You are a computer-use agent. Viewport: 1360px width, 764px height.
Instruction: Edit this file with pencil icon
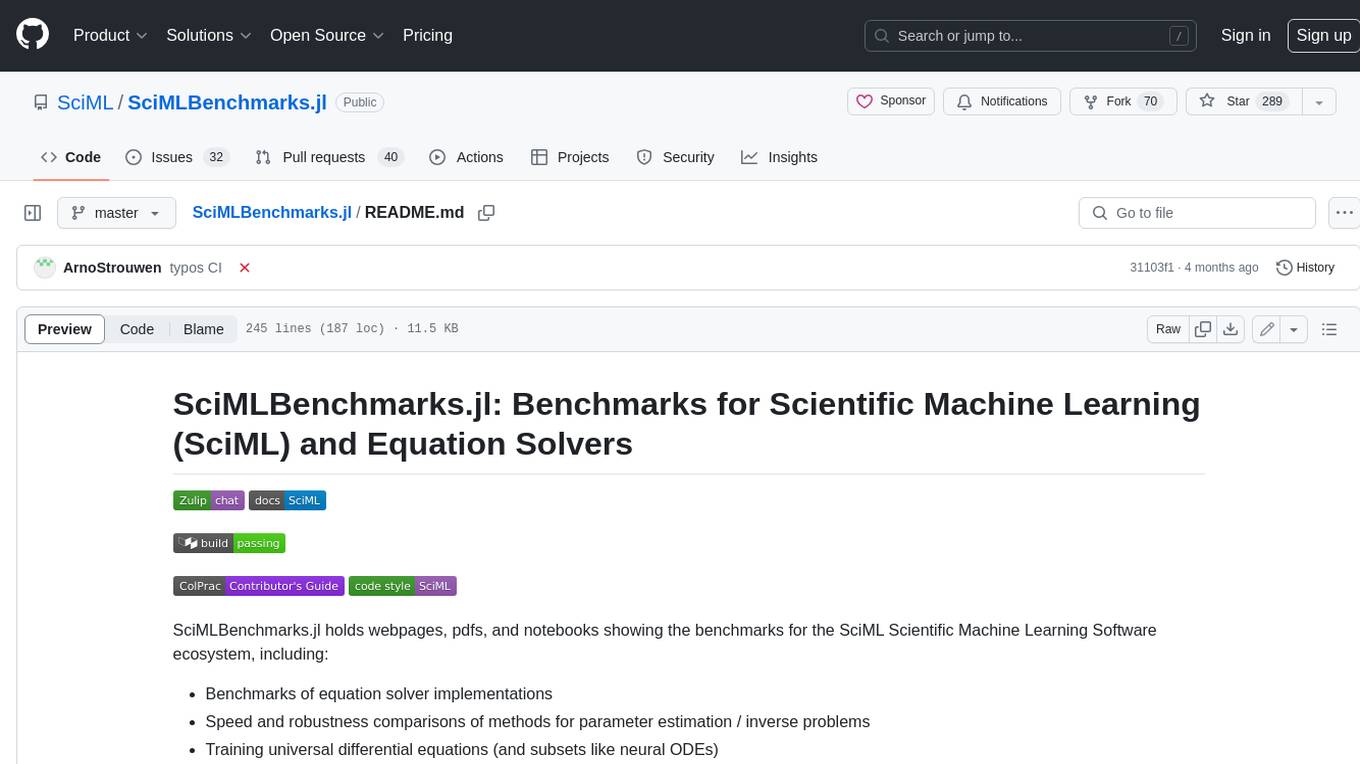[x=1267, y=329]
